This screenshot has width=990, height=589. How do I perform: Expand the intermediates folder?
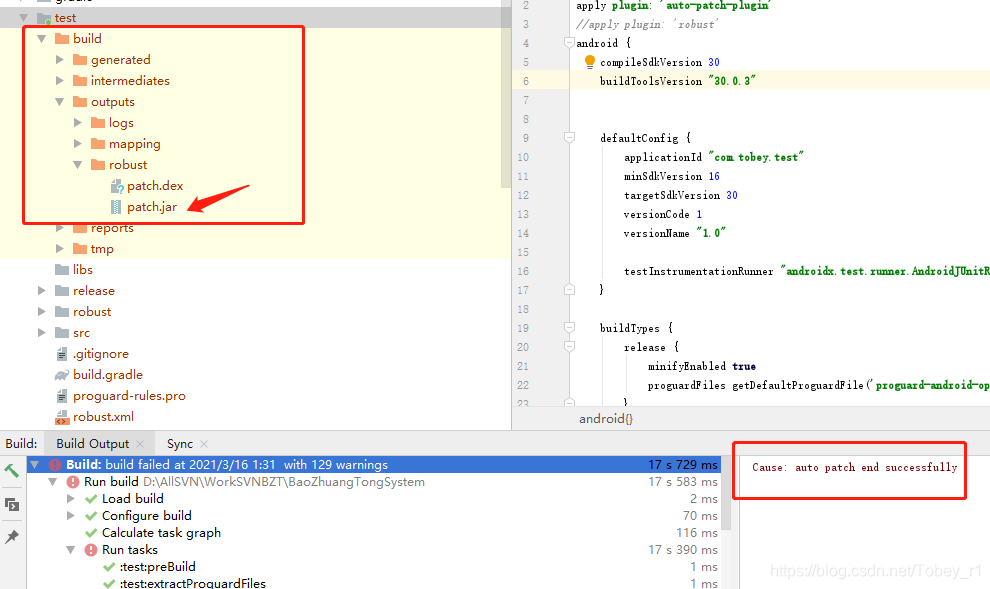coord(60,80)
